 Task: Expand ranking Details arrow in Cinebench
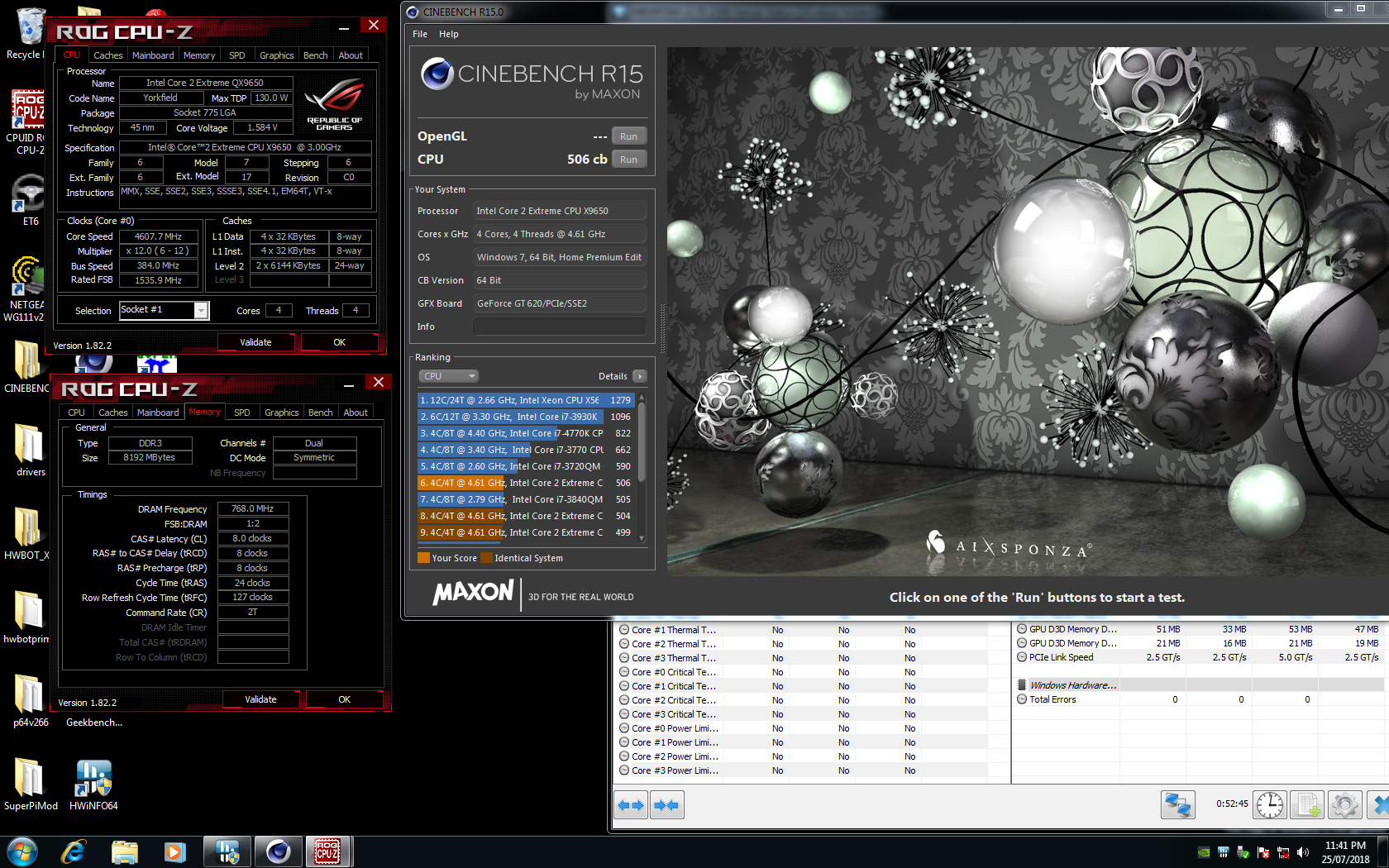coord(640,376)
